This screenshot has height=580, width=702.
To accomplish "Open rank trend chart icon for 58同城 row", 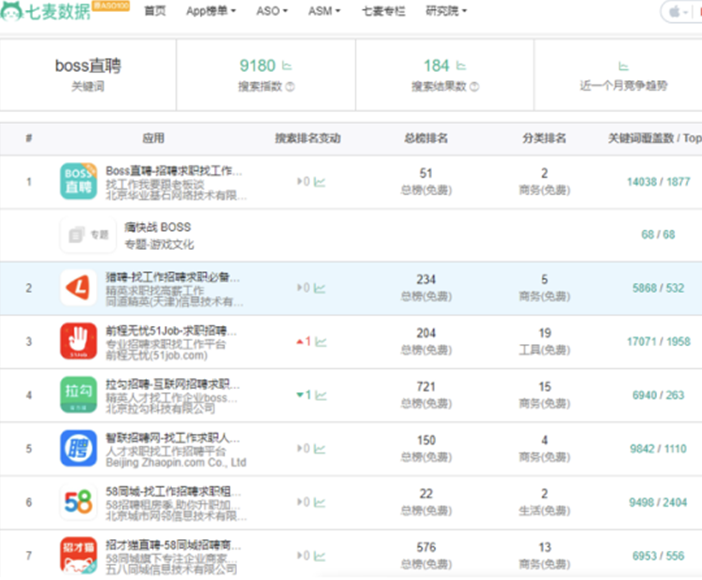I will coord(319,503).
